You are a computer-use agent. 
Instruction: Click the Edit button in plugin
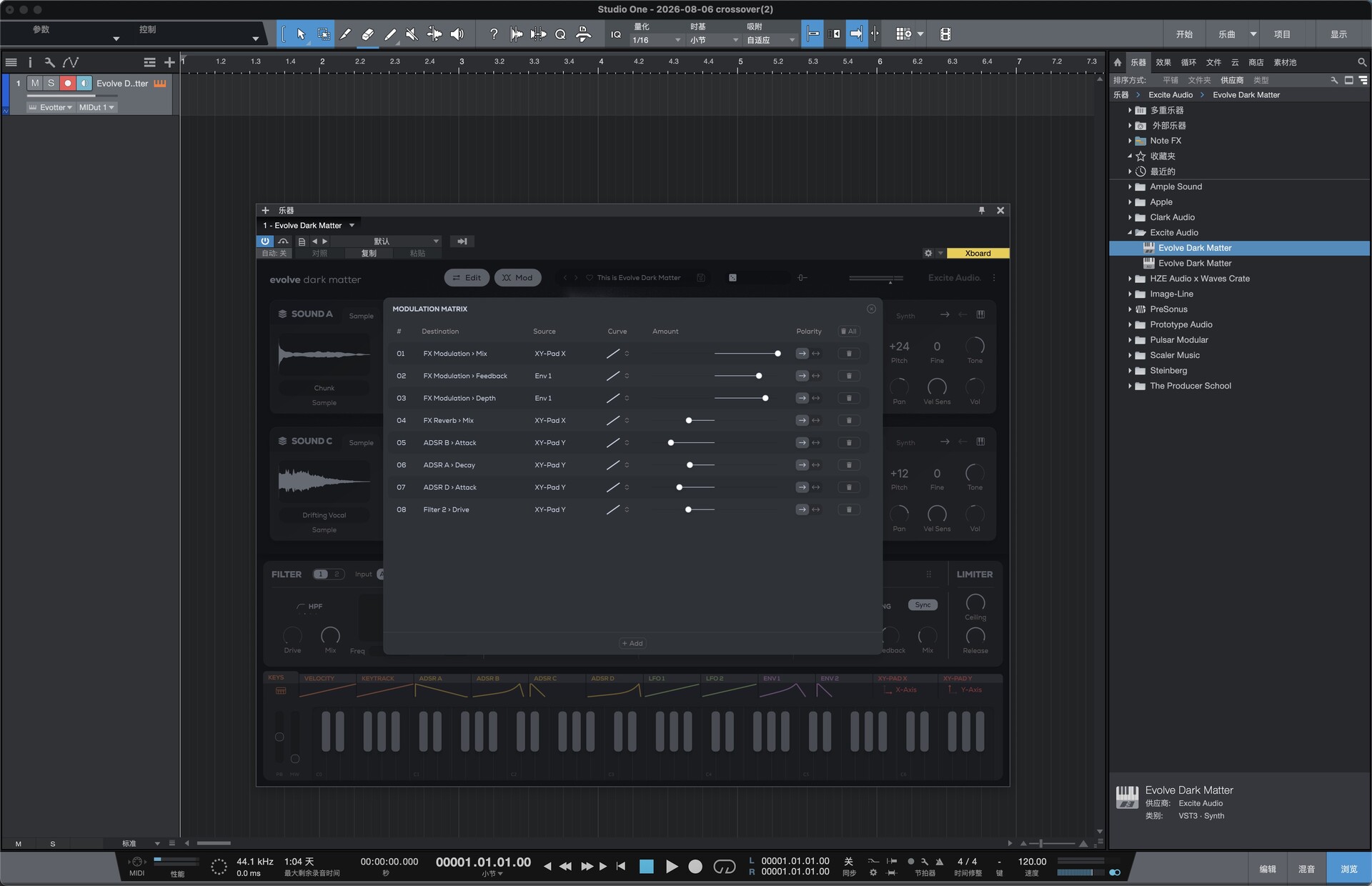click(x=467, y=278)
